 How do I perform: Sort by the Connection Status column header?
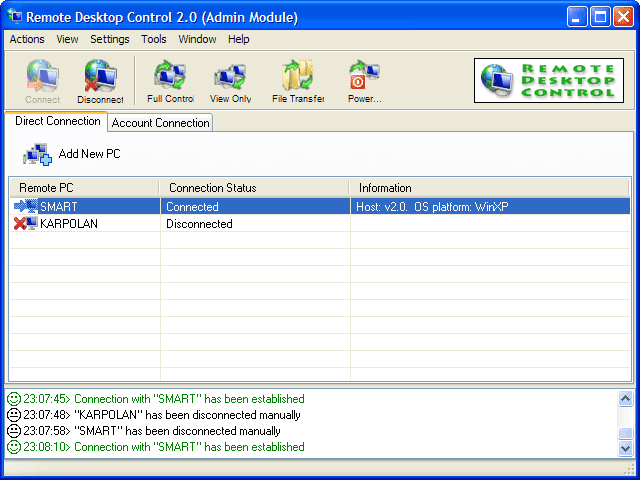tap(254, 188)
